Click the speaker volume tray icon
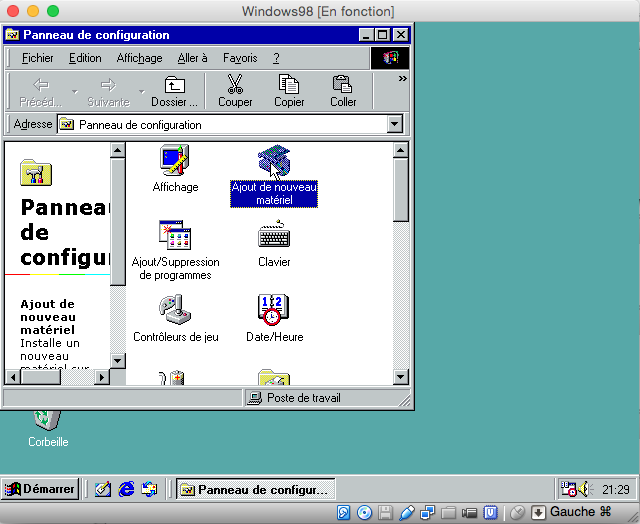The image size is (640, 524). click(x=586, y=489)
